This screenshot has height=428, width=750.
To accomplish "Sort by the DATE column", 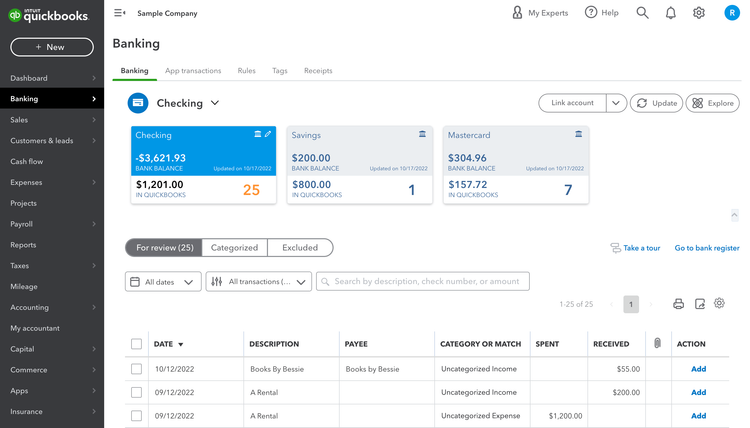I will pyautogui.click(x=168, y=344).
